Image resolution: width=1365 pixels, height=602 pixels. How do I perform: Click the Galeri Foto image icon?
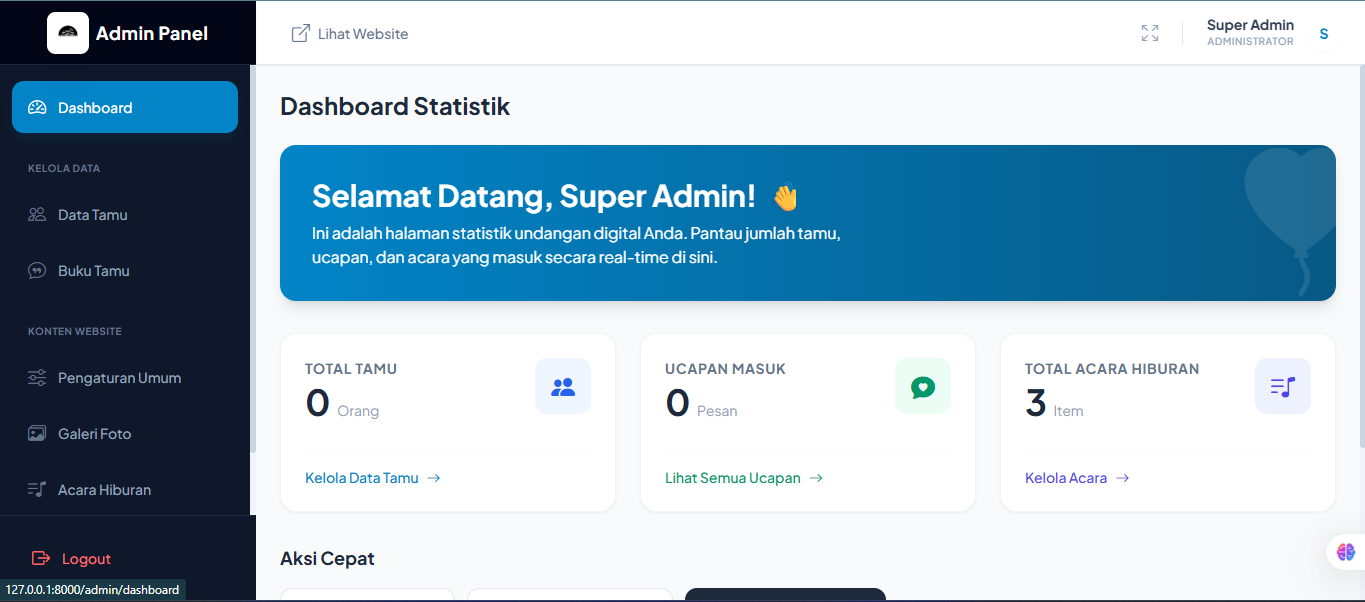(x=37, y=433)
